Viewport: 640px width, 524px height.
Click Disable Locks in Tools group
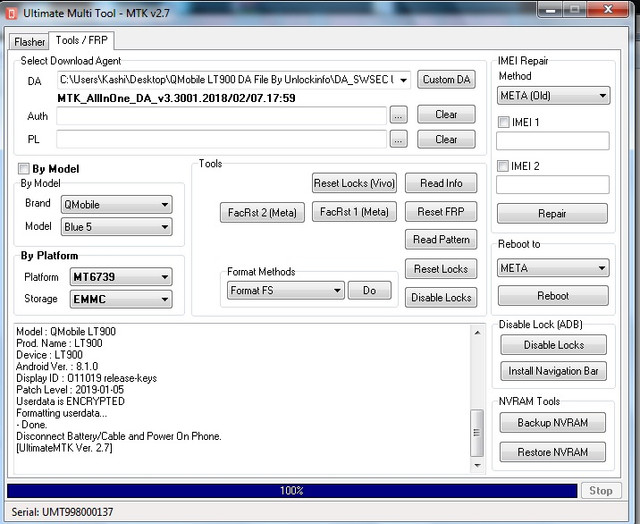[441, 298]
